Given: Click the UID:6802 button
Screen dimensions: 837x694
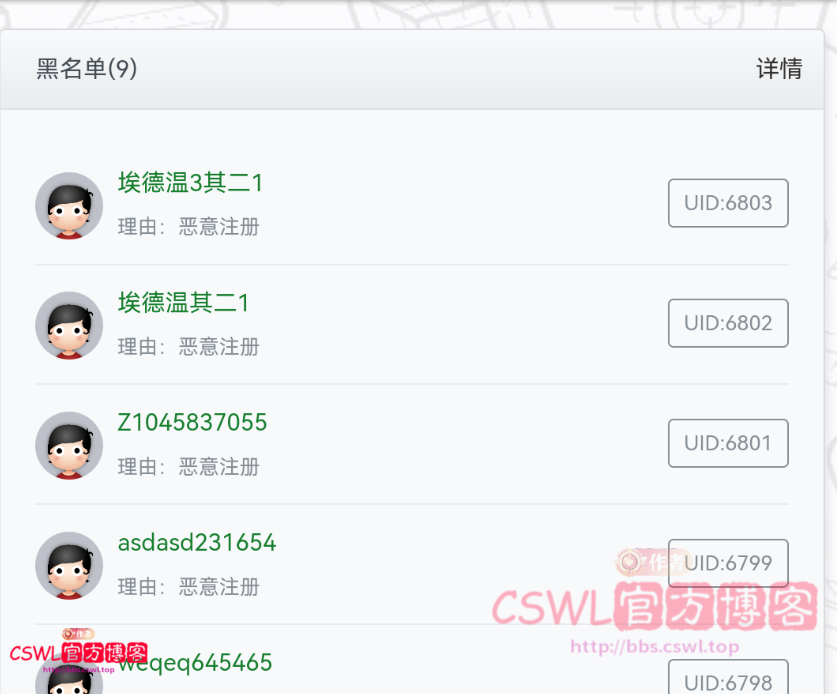Looking at the screenshot, I should (x=728, y=323).
